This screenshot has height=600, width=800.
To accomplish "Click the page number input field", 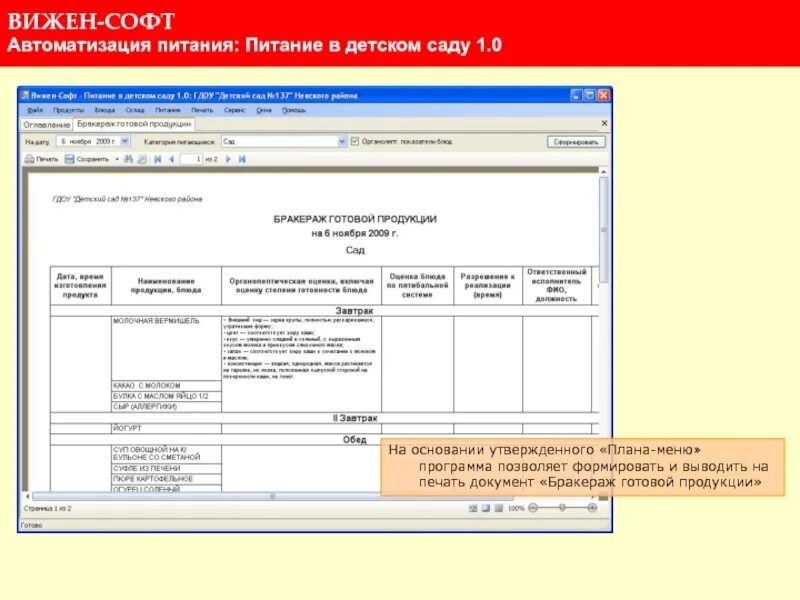I will pyautogui.click(x=191, y=159).
